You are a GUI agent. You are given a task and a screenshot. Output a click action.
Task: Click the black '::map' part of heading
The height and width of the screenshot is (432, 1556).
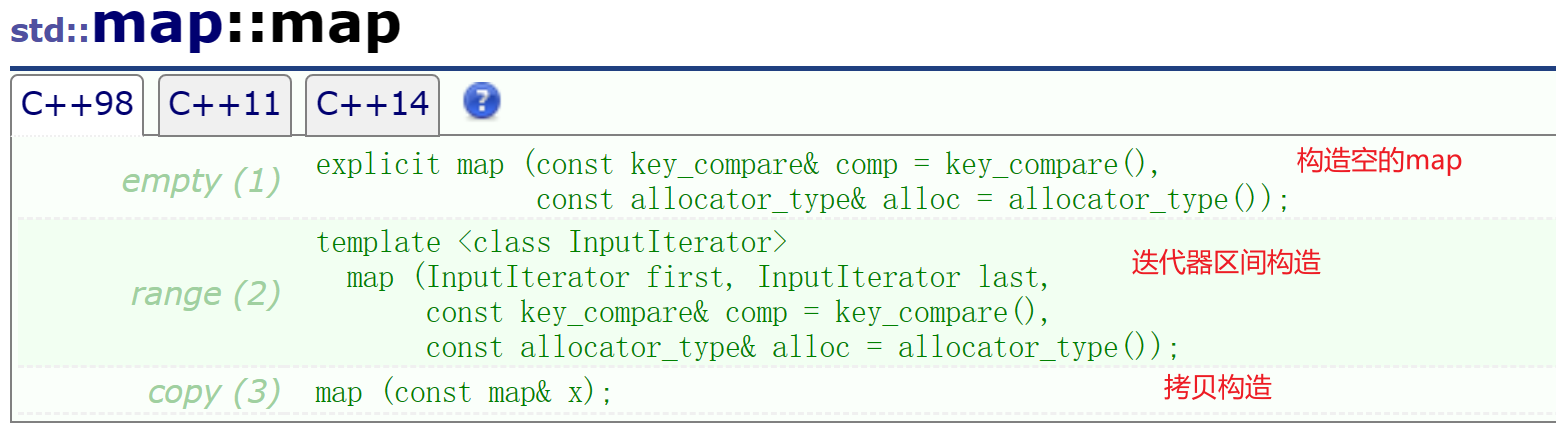(314, 26)
